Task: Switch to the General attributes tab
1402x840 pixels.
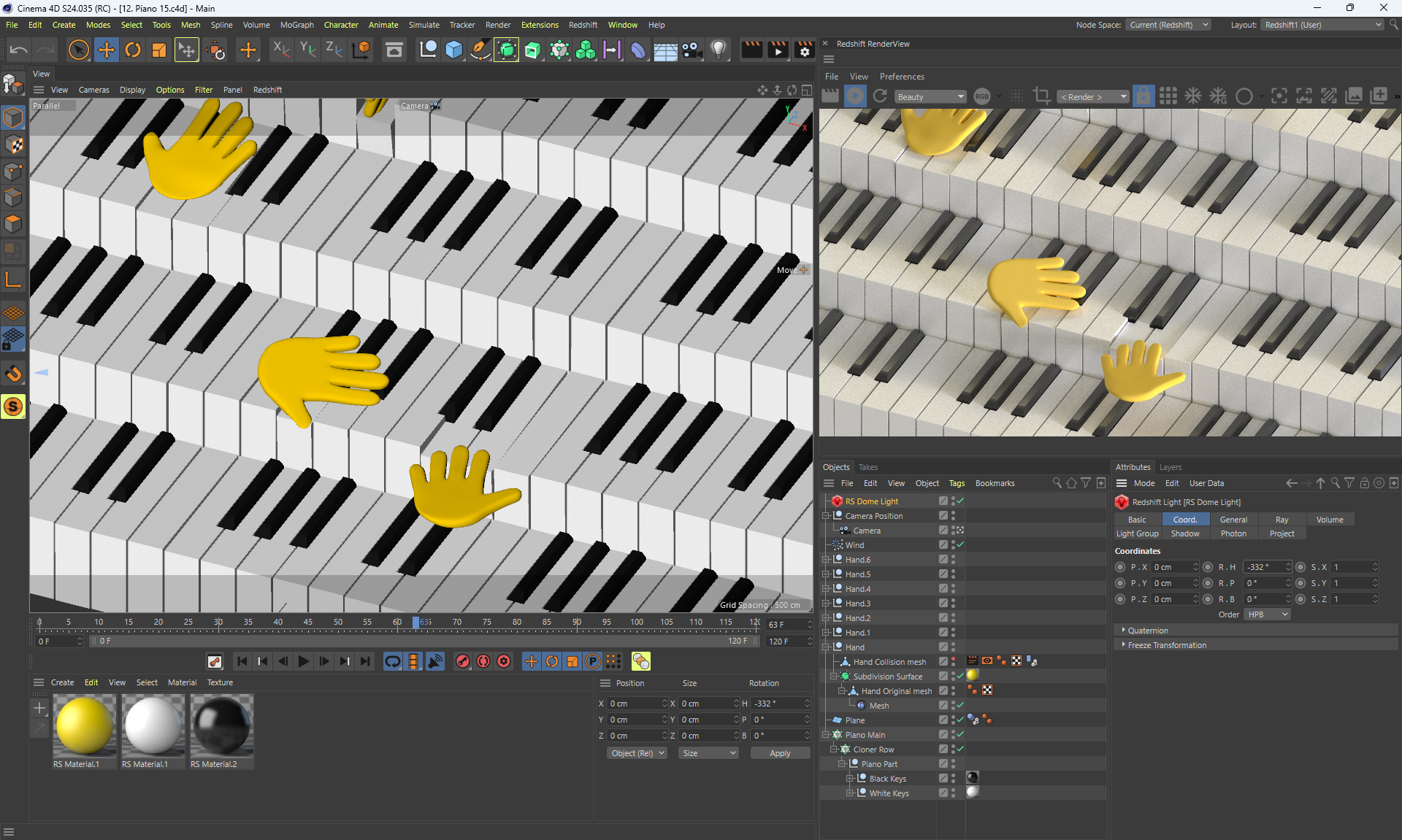Action: pyautogui.click(x=1233, y=520)
